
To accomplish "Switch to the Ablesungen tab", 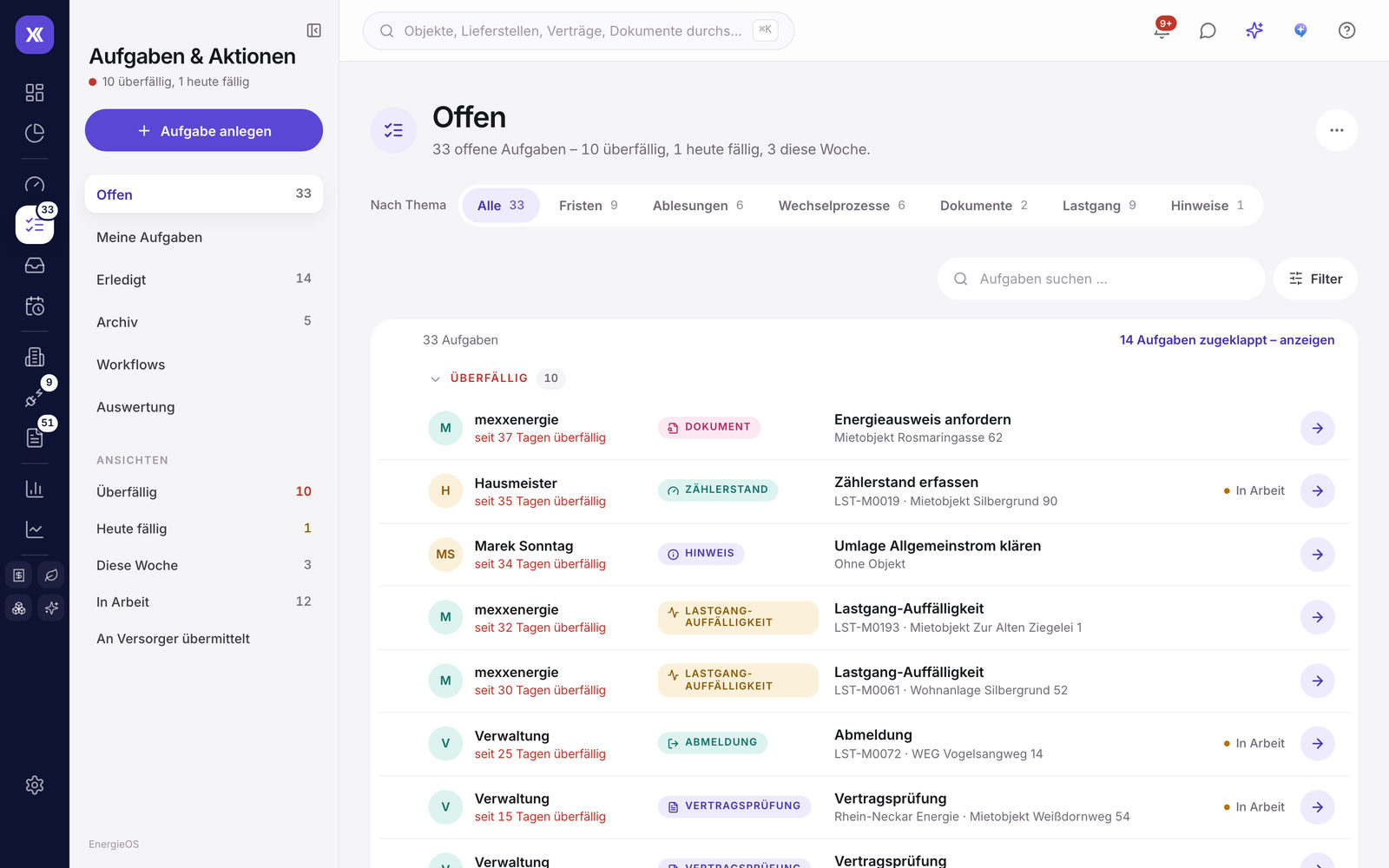I will tap(698, 206).
